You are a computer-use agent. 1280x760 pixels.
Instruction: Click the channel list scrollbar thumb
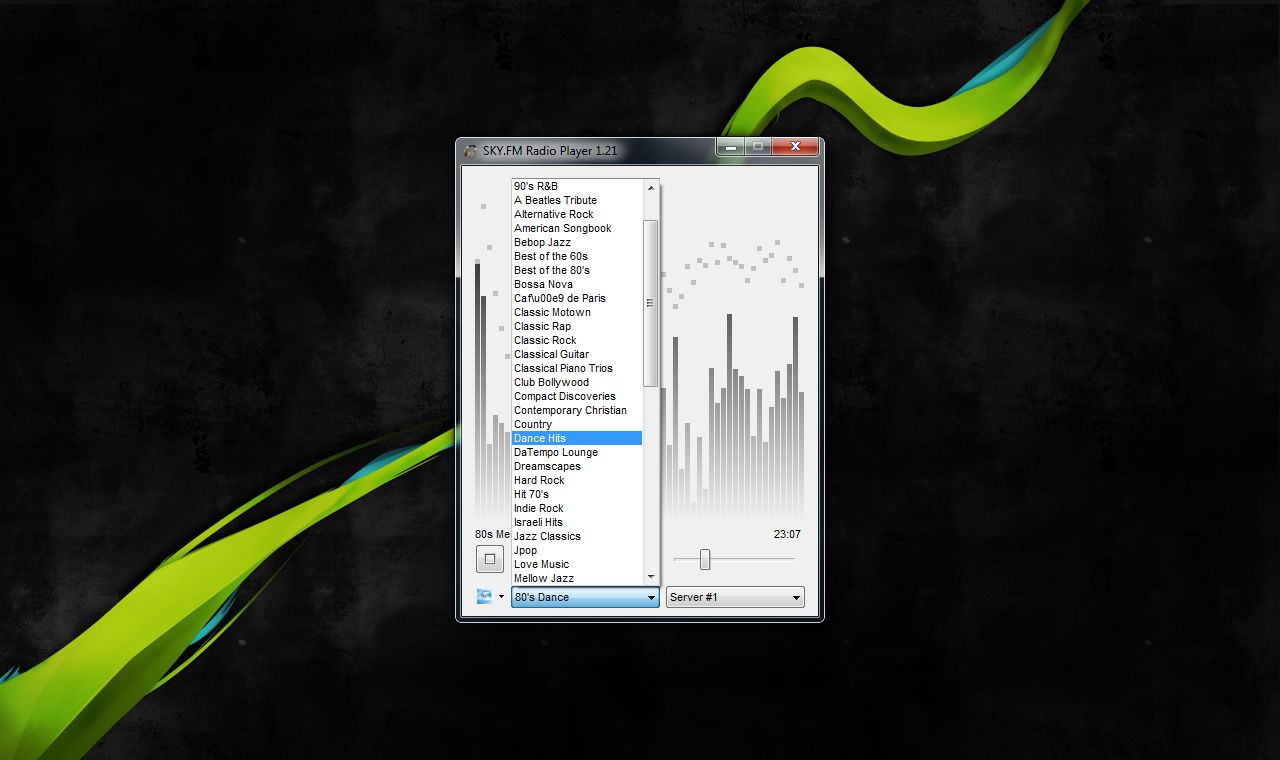coord(651,303)
